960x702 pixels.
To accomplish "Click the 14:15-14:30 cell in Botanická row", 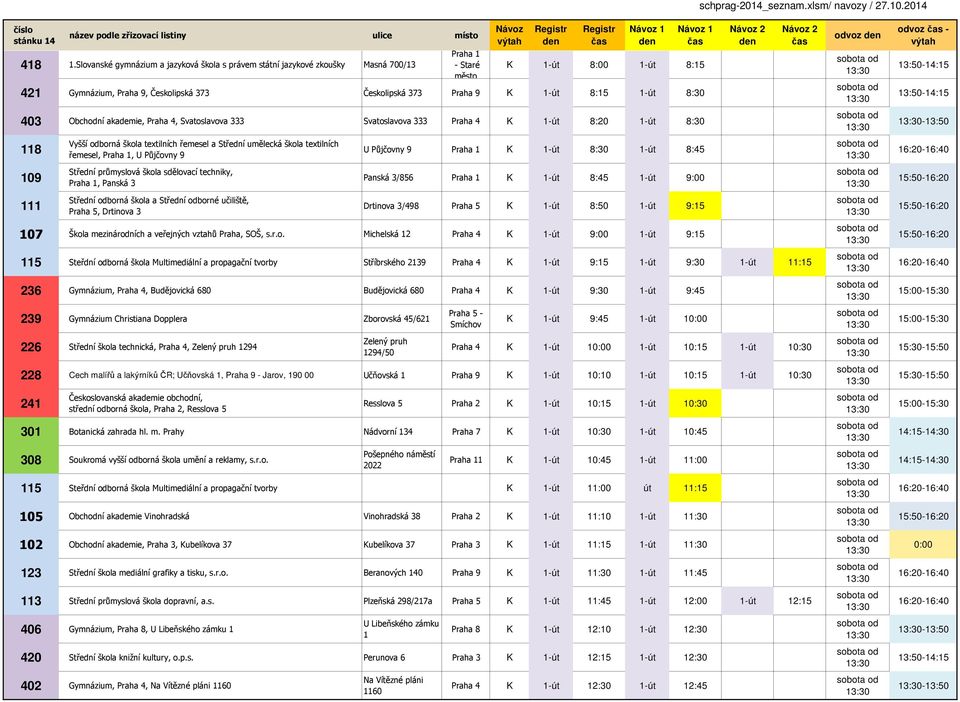I will tap(923, 431).
